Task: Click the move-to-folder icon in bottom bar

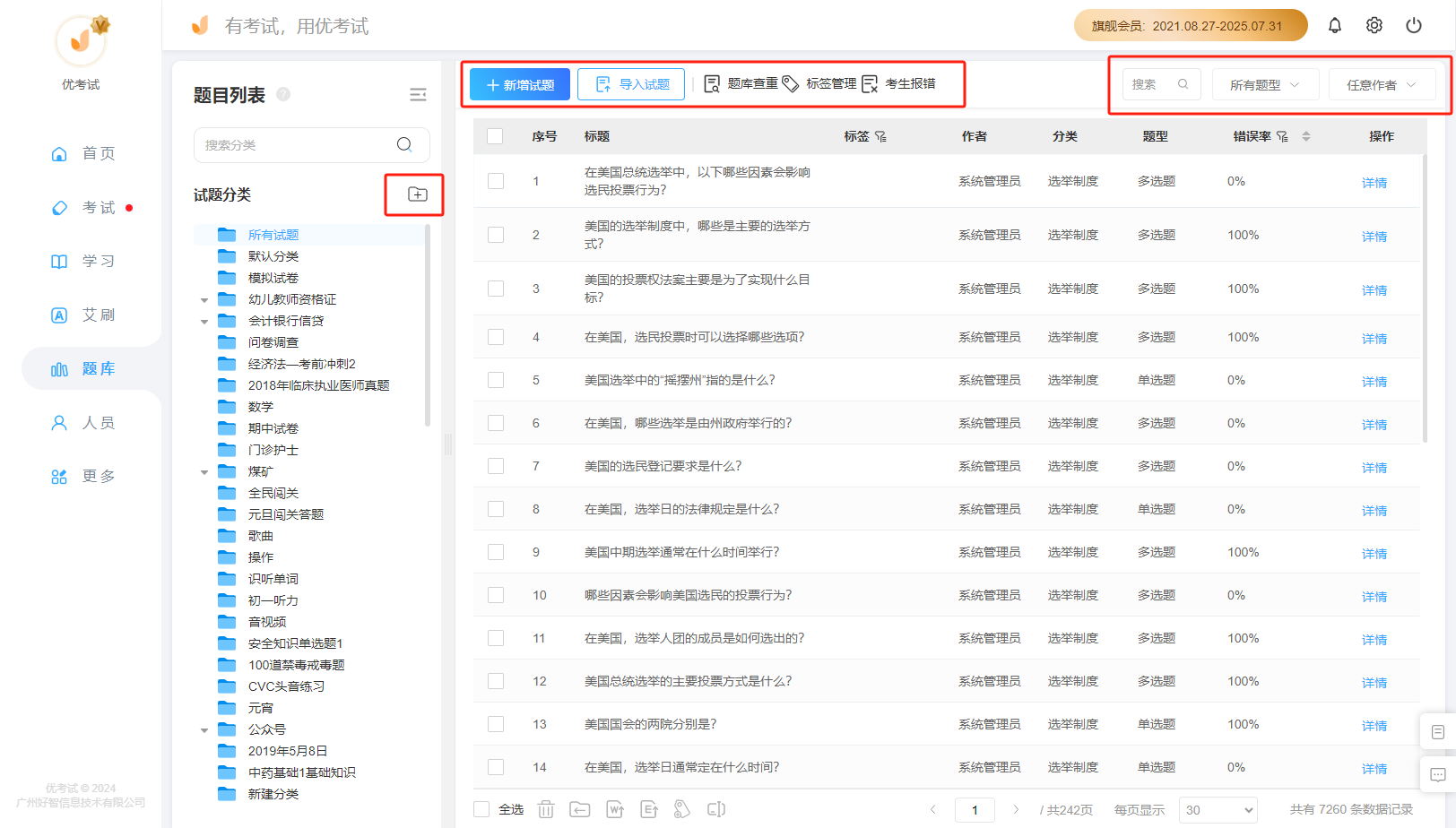Action: [580, 809]
